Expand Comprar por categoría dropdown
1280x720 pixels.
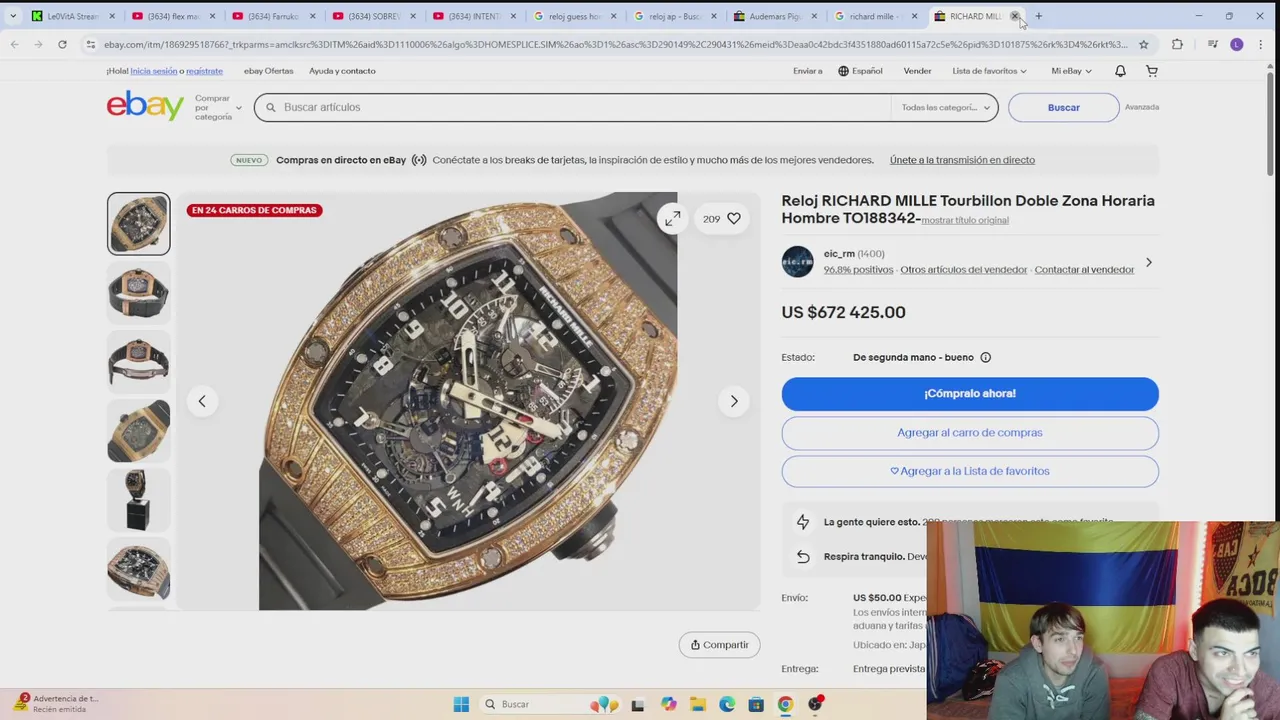(218, 107)
